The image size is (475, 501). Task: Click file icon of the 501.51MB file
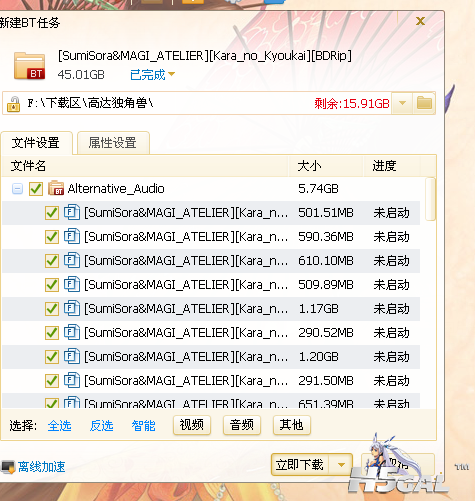coord(72,212)
